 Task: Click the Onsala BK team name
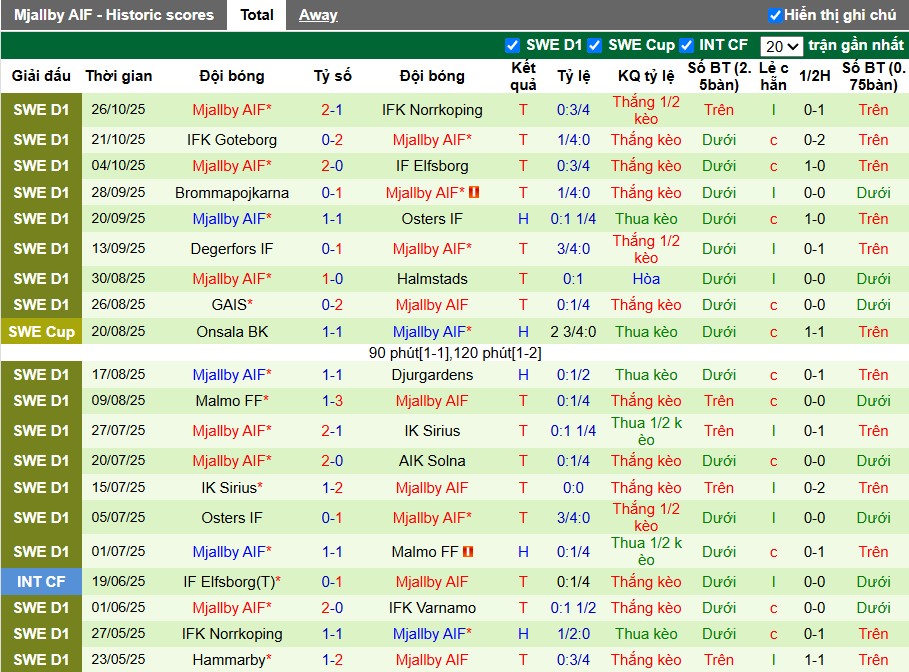click(x=232, y=332)
